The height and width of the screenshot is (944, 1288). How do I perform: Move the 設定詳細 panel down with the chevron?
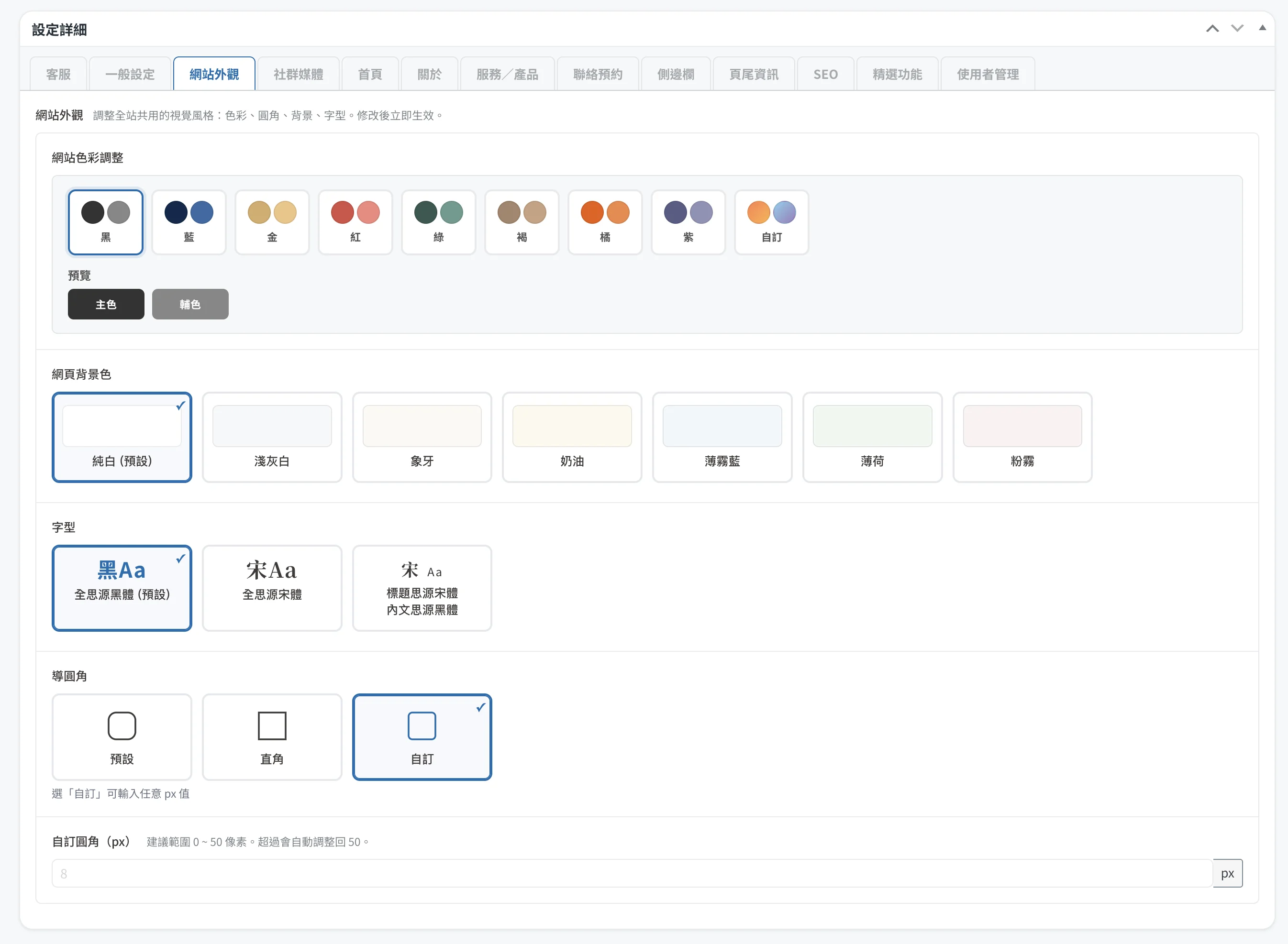[x=1237, y=29]
